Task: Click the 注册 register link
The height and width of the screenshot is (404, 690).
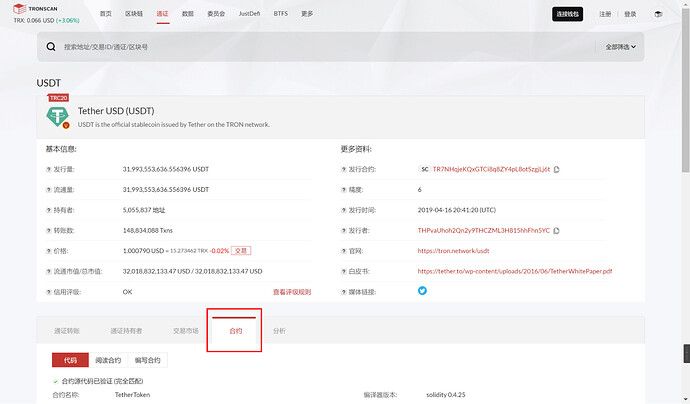Action: 605,14
